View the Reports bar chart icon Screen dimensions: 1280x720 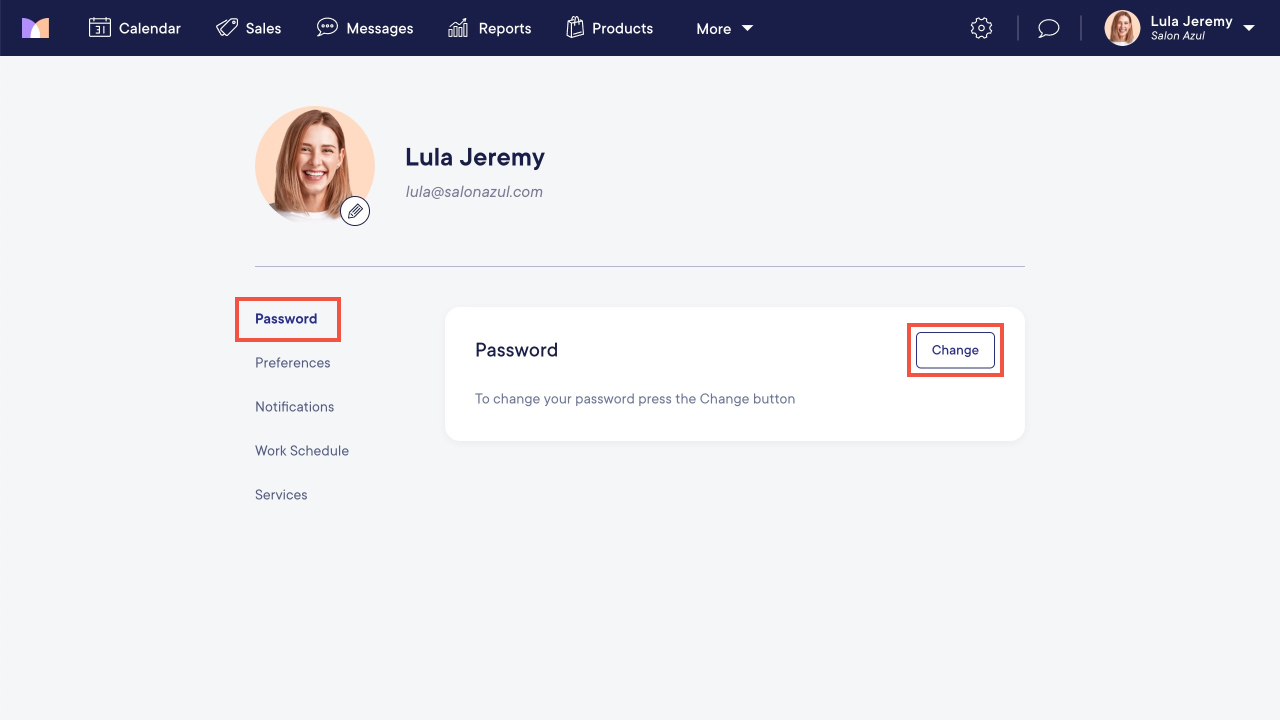tap(457, 28)
